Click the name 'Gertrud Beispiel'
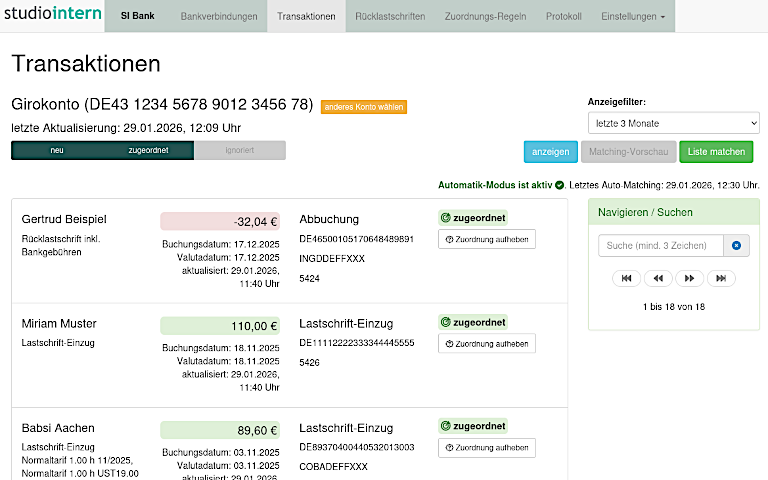 coord(64,219)
